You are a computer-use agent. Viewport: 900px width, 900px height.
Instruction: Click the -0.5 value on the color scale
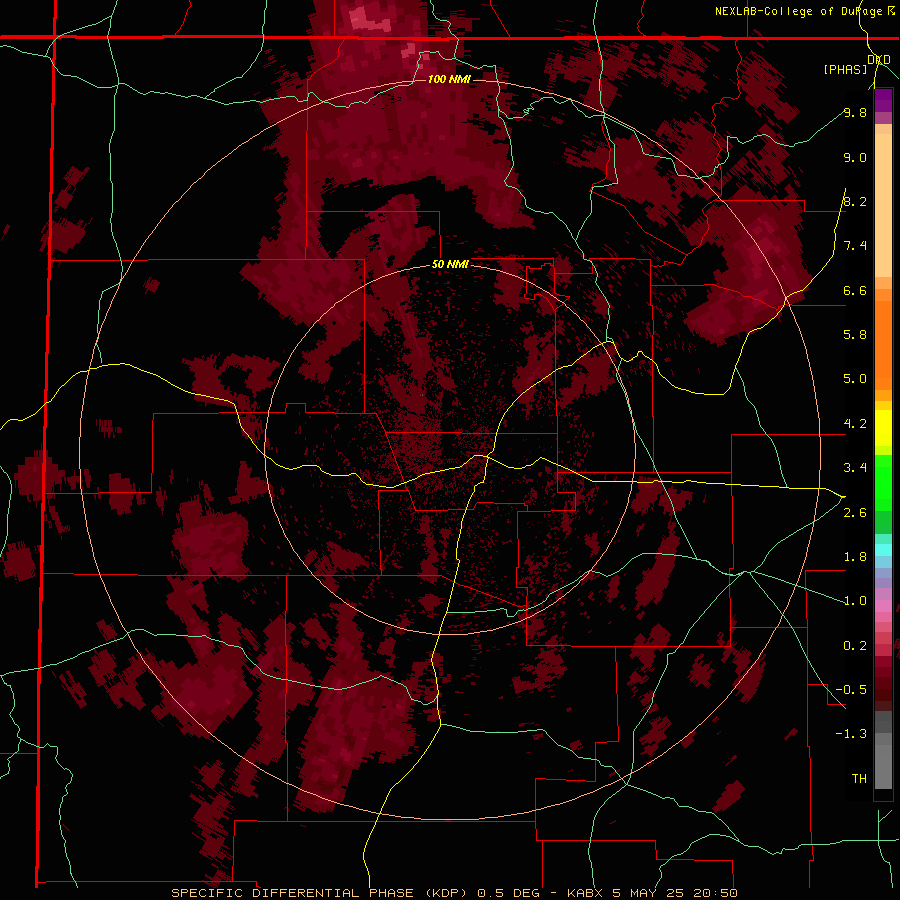[x=851, y=690]
